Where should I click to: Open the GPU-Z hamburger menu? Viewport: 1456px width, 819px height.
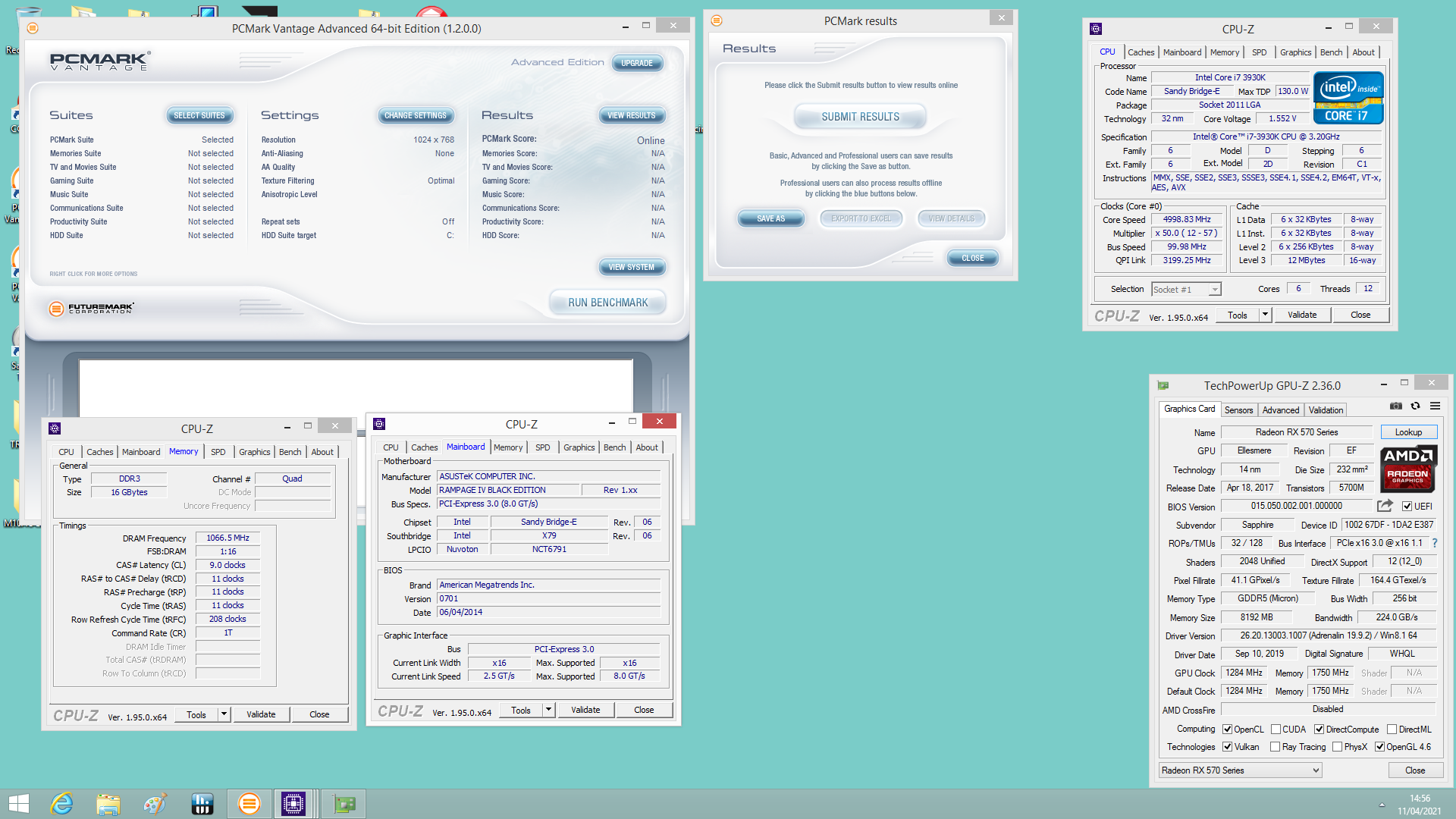1435,406
